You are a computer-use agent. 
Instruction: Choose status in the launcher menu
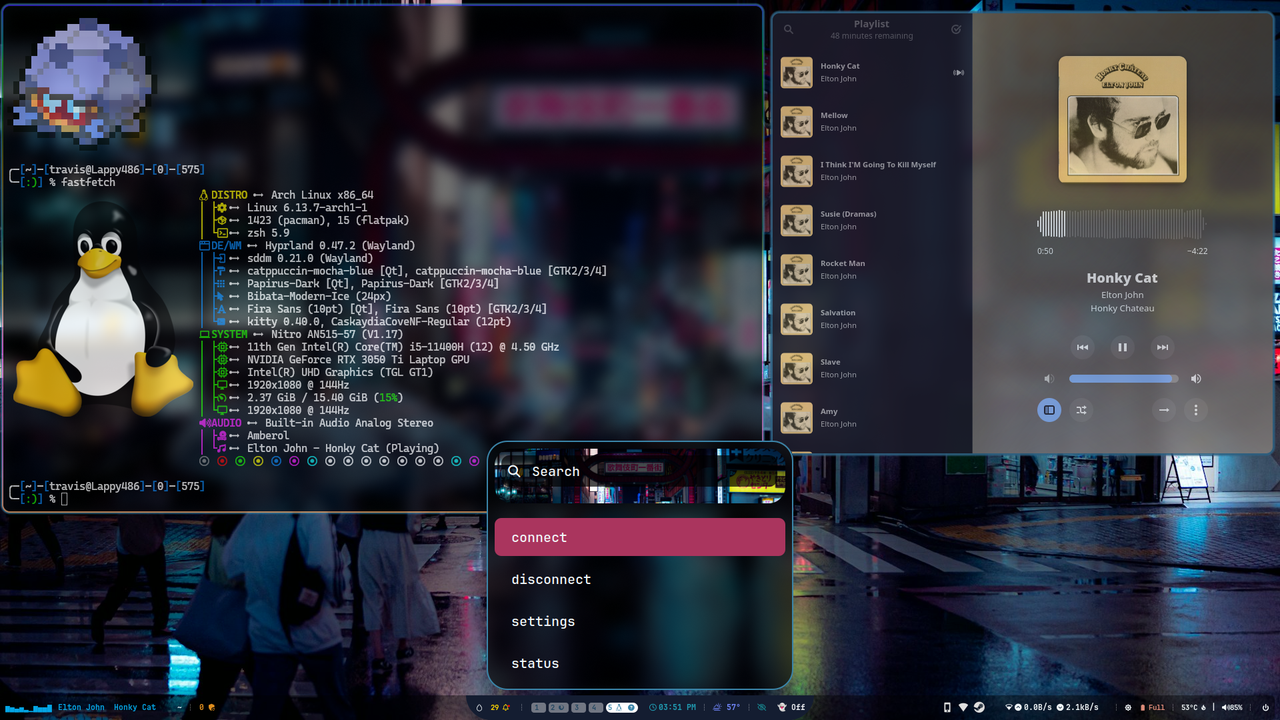[x=640, y=663]
